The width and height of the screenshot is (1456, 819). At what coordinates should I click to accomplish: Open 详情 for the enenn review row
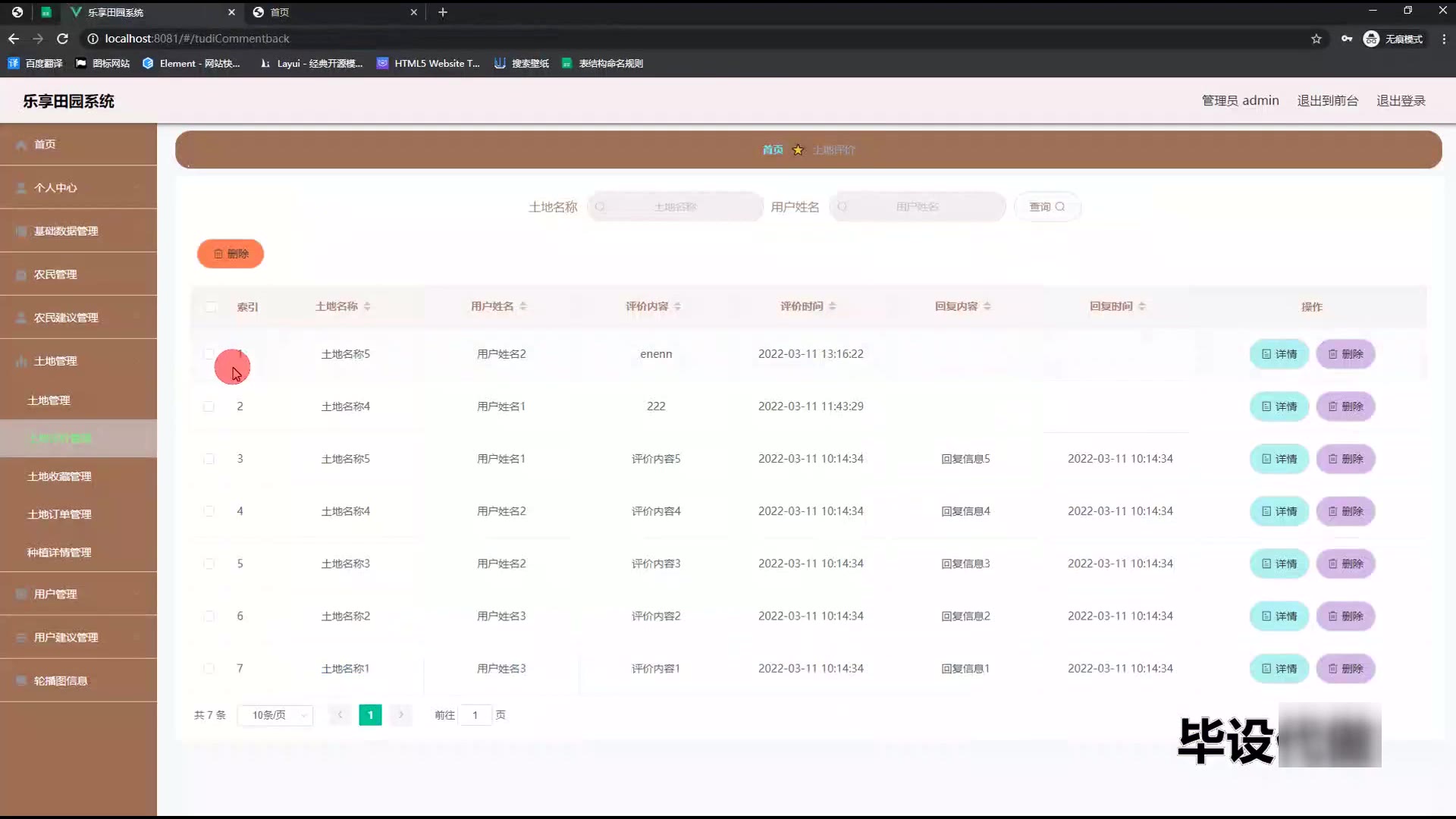1279,354
